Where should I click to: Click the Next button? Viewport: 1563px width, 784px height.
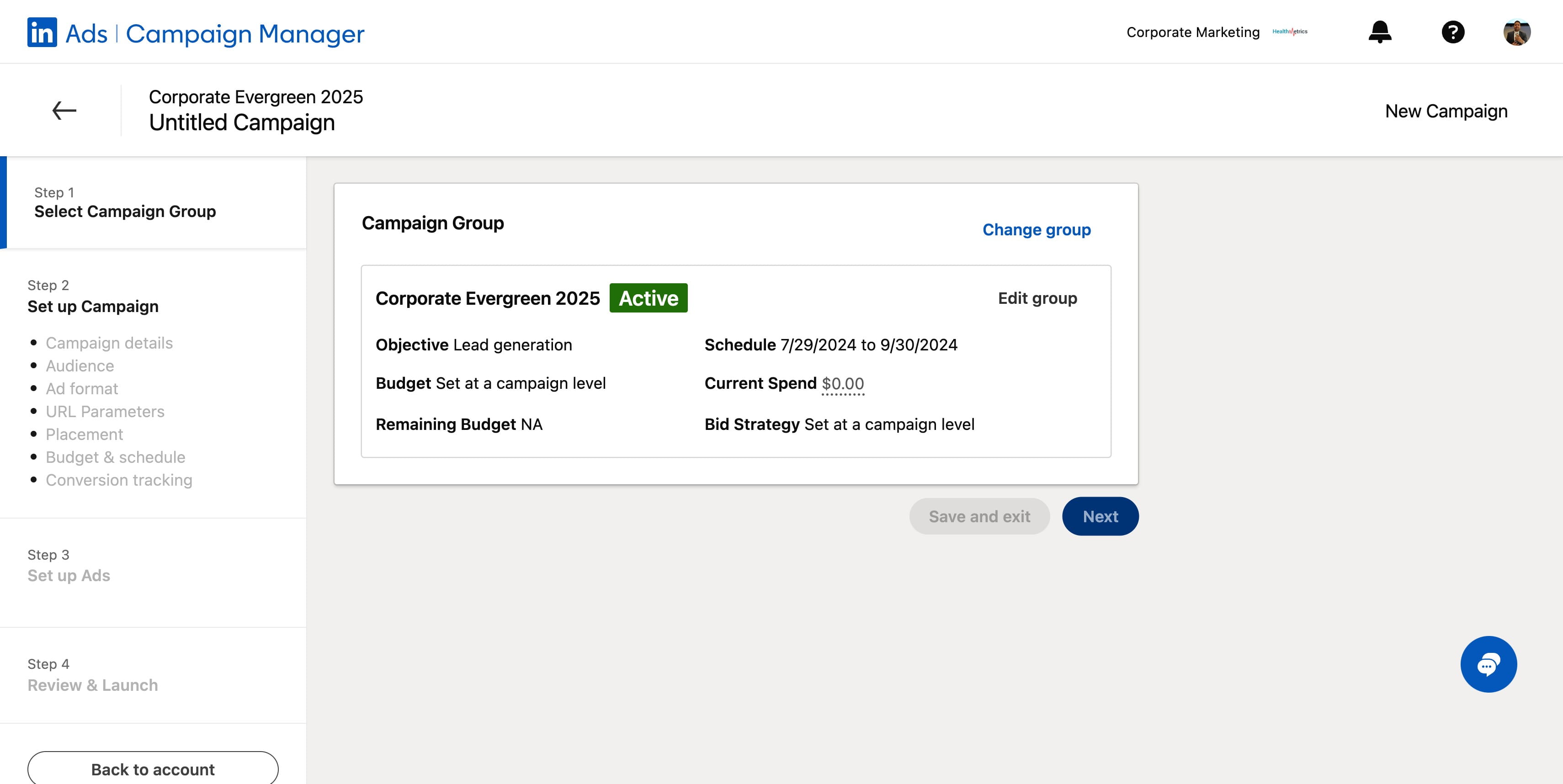click(1100, 517)
